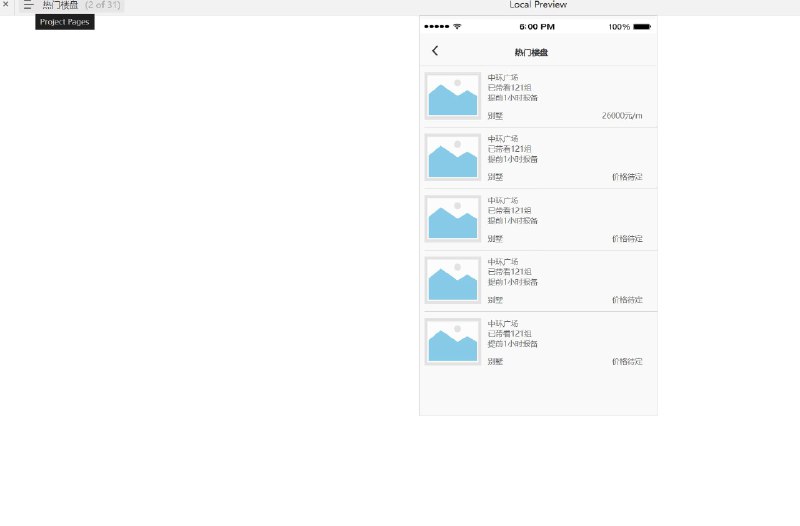Click the 热门楼盘 header title in phone
The image size is (800, 526).
click(x=531, y=53)
